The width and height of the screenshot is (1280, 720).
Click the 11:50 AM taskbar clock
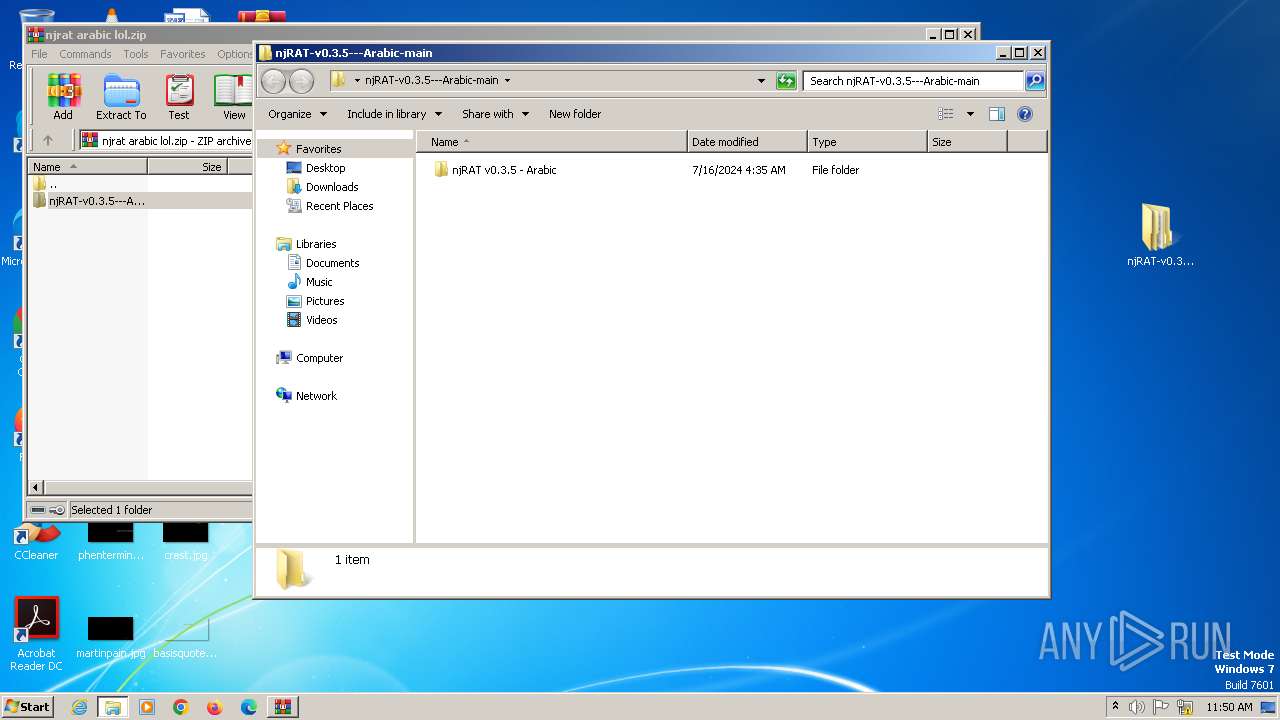click(1229, 707)
